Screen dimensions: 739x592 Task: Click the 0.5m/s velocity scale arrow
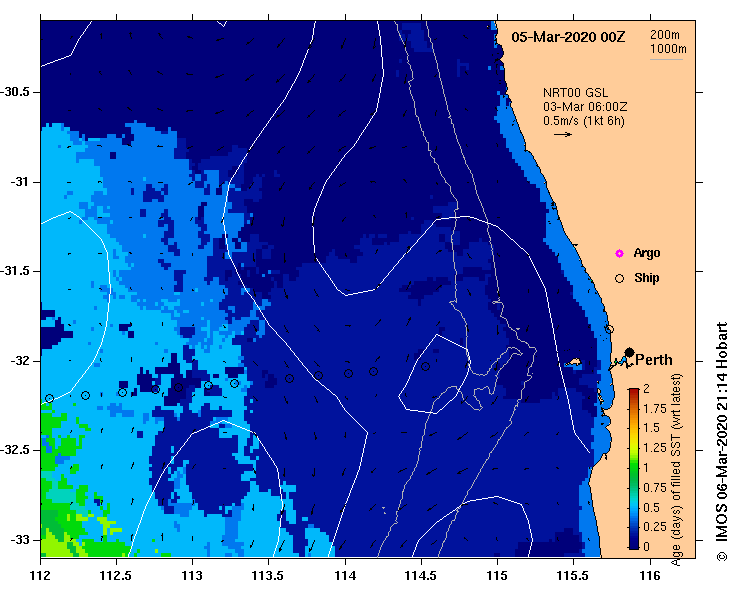click(563, 134)
